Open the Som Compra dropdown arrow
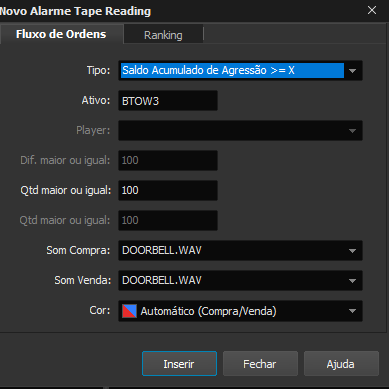The width and height of the screenshot is (389, 389). point(352,251)
